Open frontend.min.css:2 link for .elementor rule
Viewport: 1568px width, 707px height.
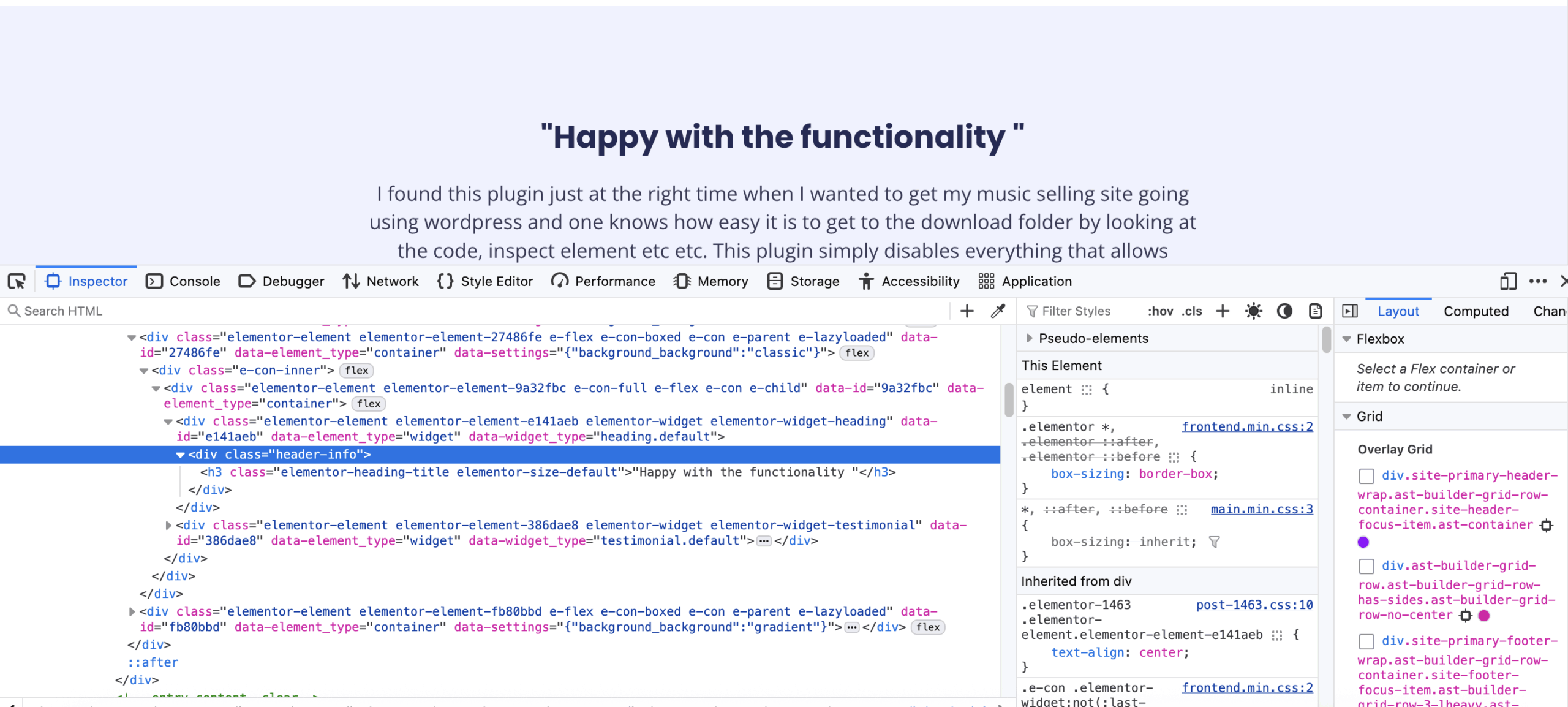pos(1247,426)
